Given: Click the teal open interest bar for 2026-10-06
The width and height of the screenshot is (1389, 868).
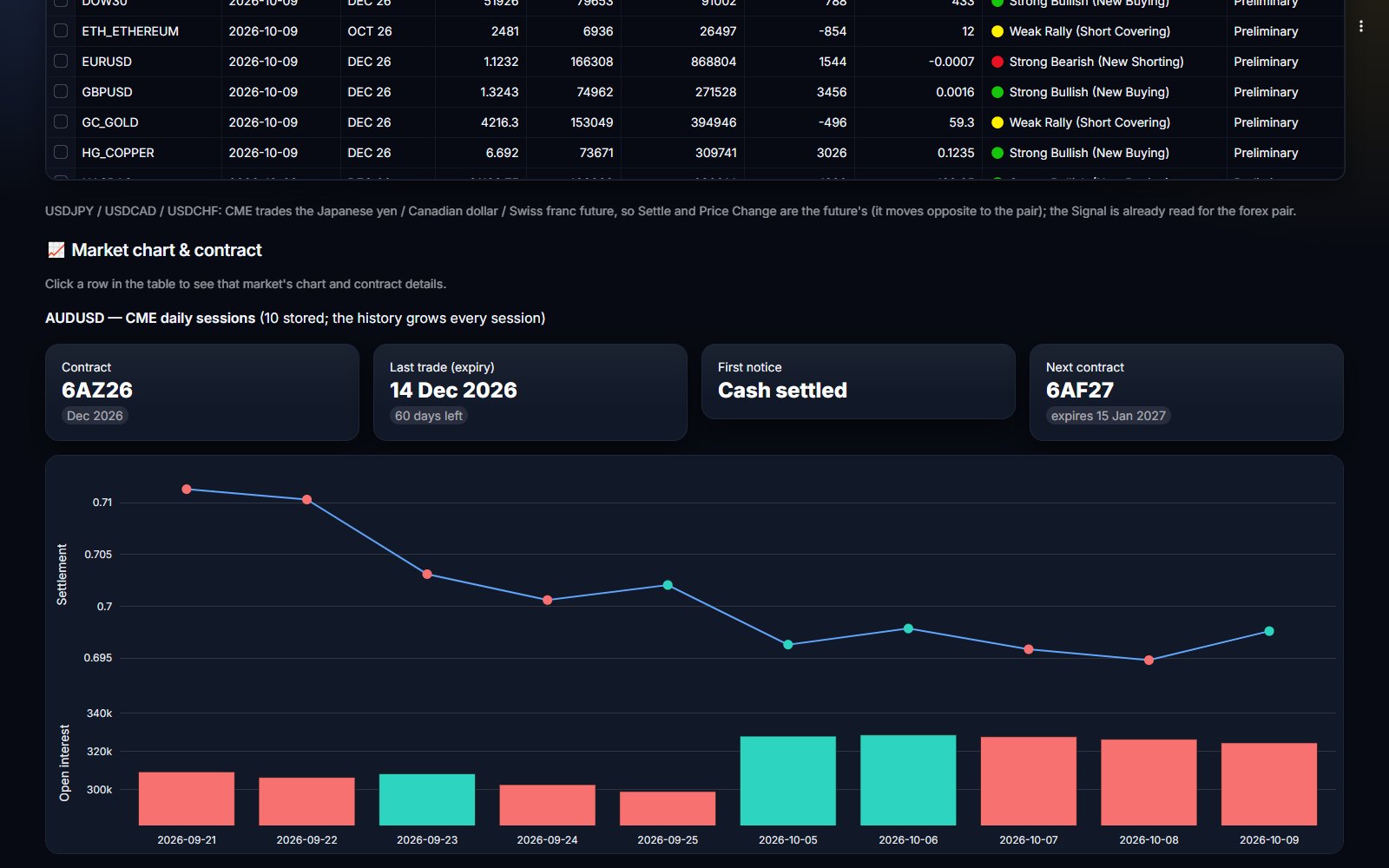Looking at the screenshot, I should coord(908,780).
